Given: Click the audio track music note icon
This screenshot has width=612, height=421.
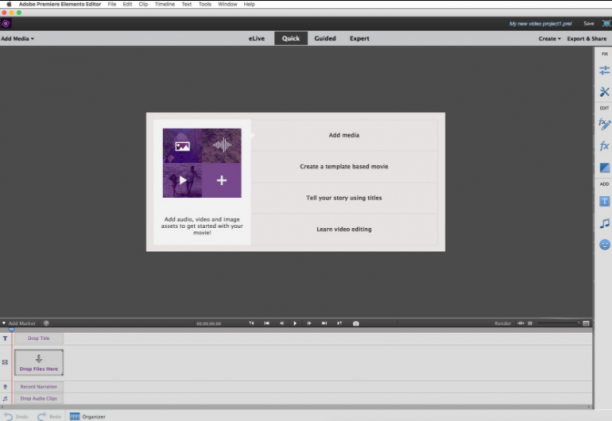Looking at the screenshot, I should coord(5,398).
